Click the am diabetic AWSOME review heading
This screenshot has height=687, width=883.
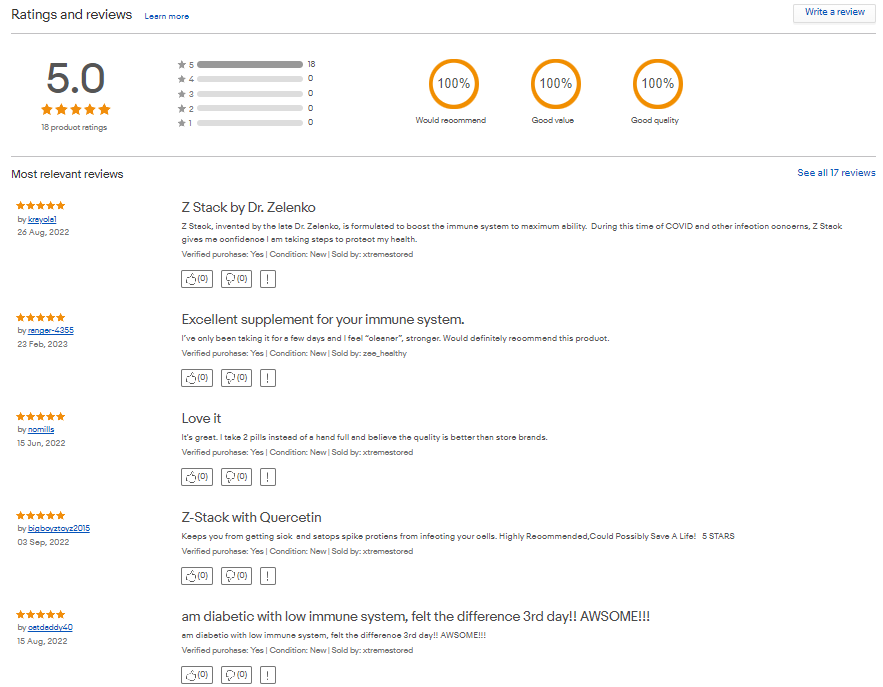click(x=416, y=617)
